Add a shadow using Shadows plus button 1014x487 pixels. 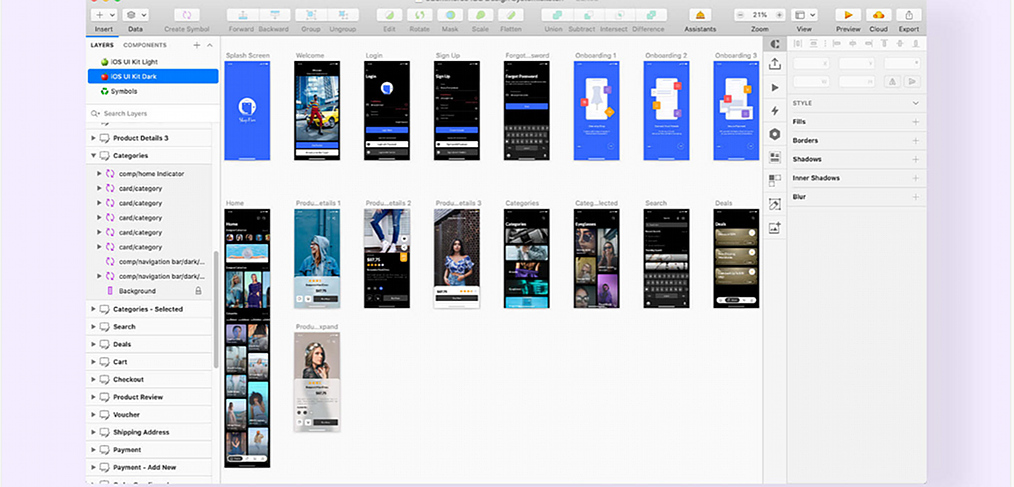point(915,159)
